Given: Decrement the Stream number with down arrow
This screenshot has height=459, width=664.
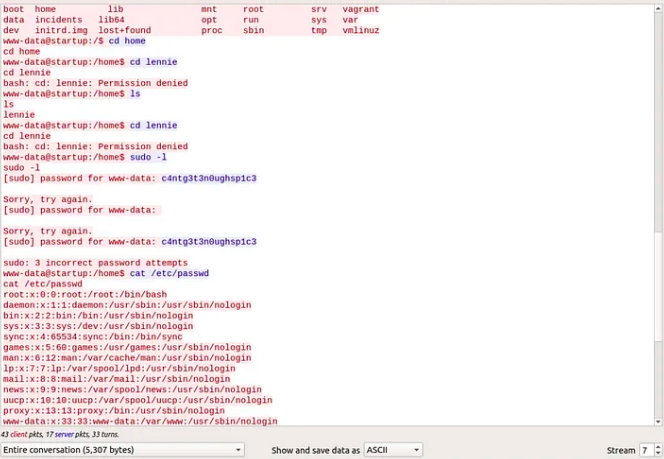Looking at the screenshot, I should [658, 453].
